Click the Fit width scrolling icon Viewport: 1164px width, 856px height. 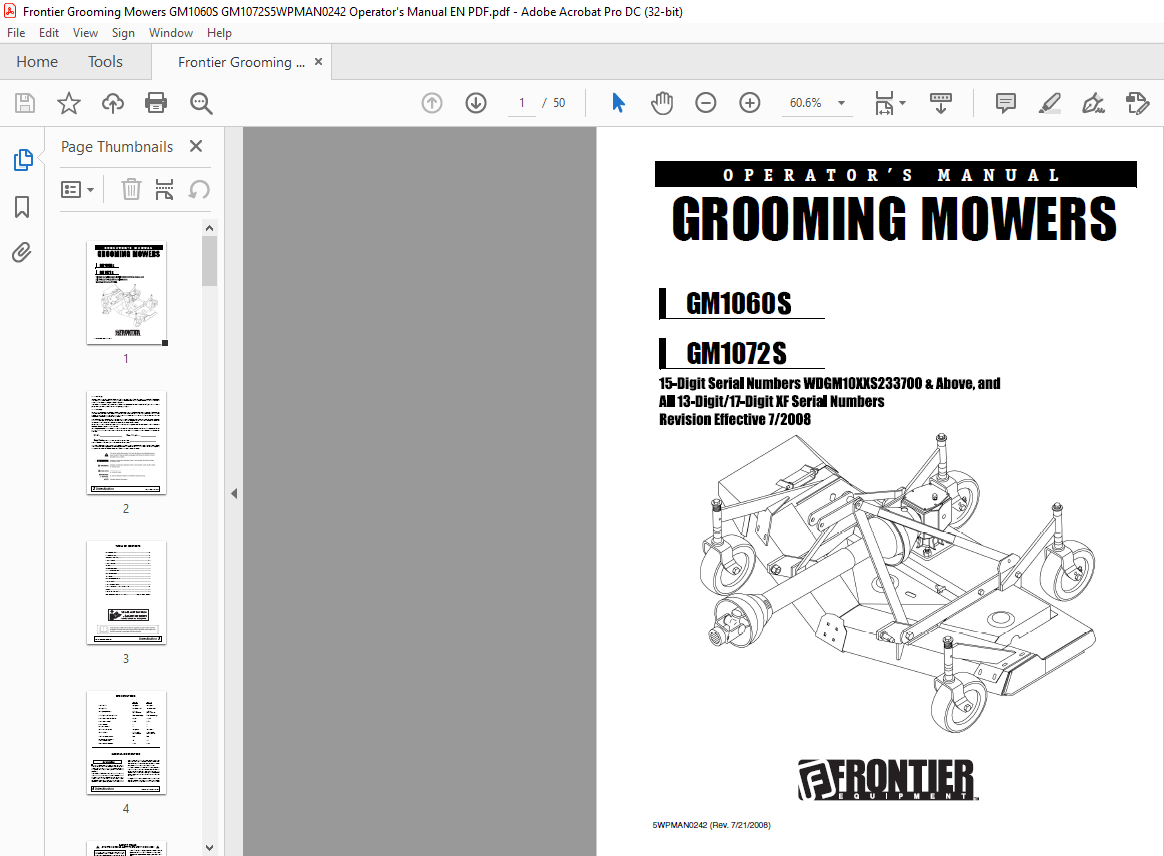coord(884,103)
